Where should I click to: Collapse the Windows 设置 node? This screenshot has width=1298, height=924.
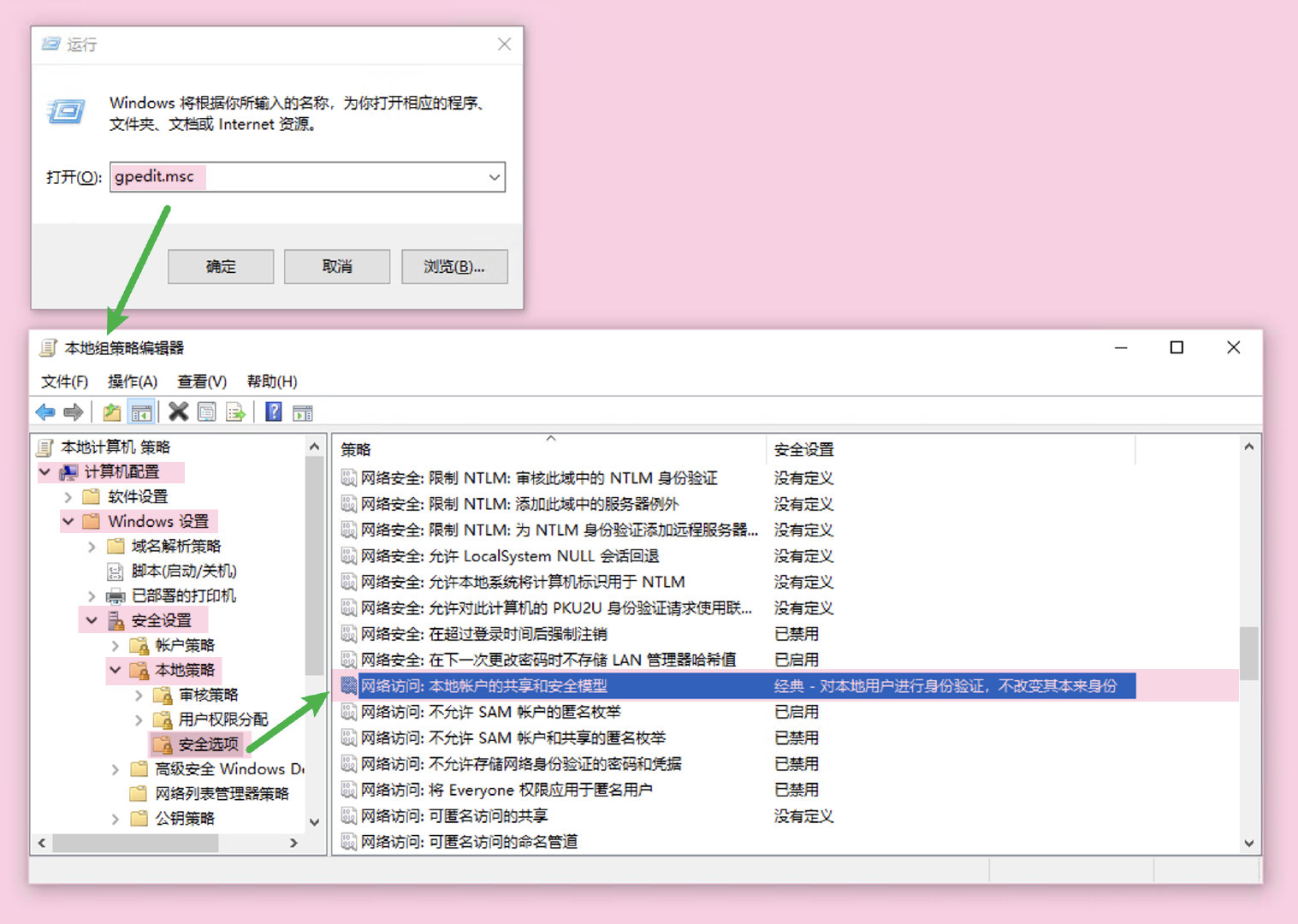tap(68, 521)
